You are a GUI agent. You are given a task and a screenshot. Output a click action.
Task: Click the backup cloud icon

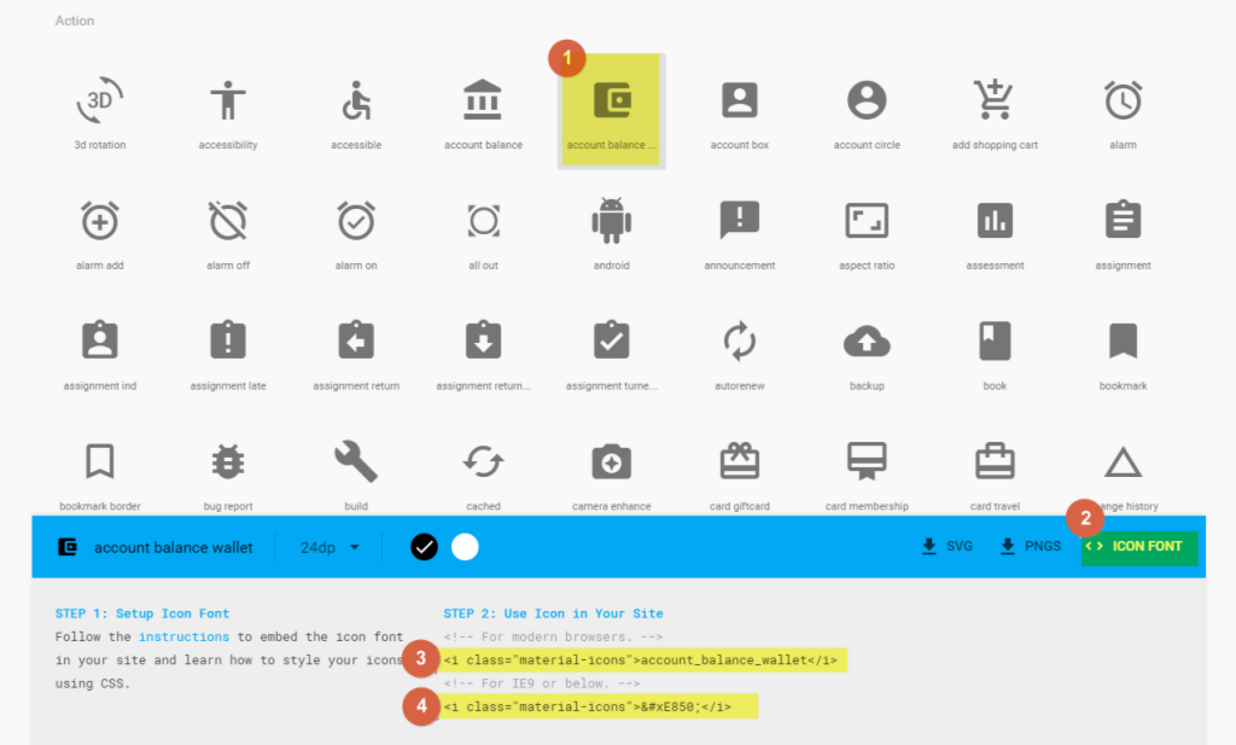coord(867,342)
